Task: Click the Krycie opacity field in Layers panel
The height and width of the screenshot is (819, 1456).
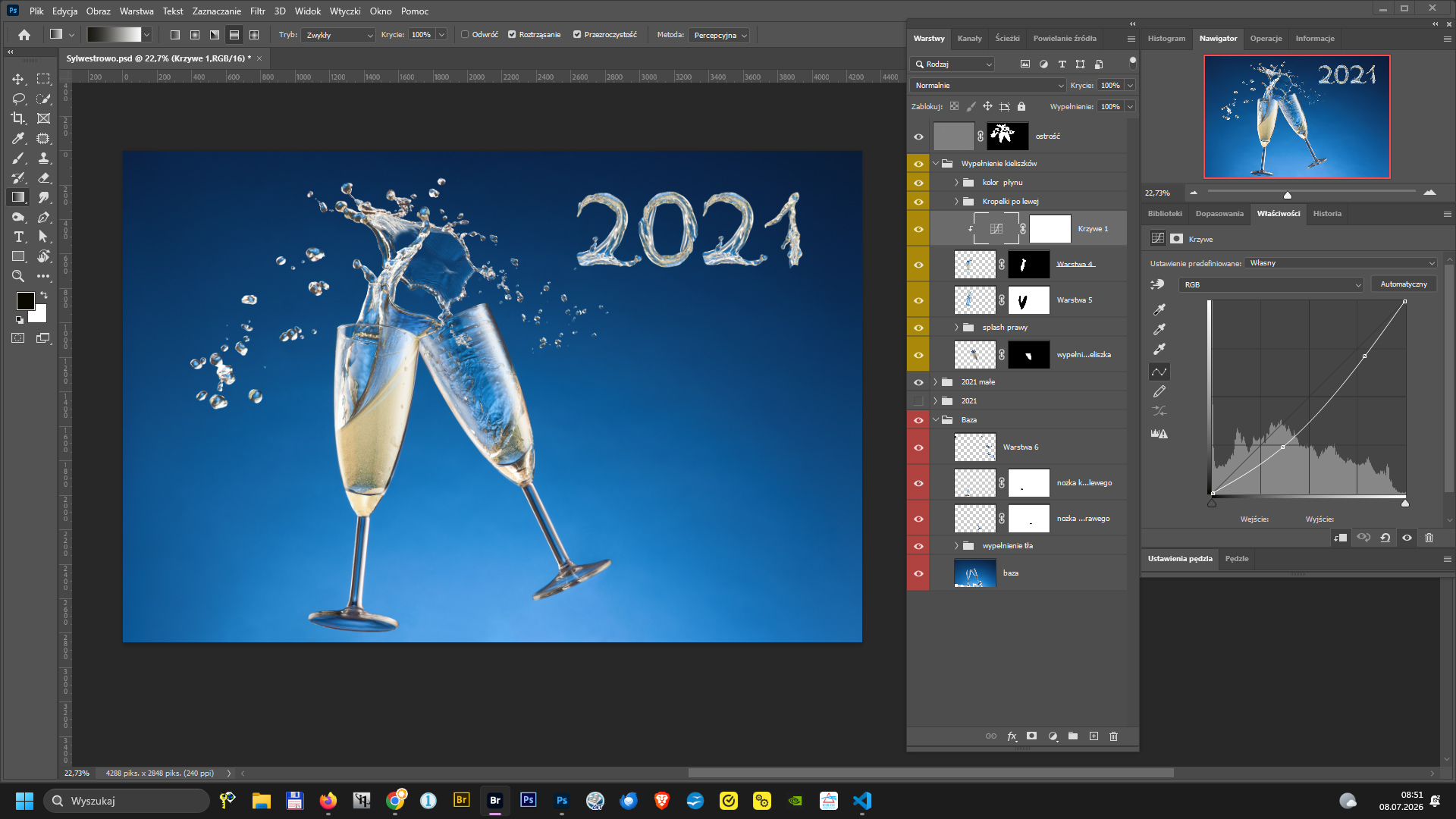Action: click(1110, 86)
